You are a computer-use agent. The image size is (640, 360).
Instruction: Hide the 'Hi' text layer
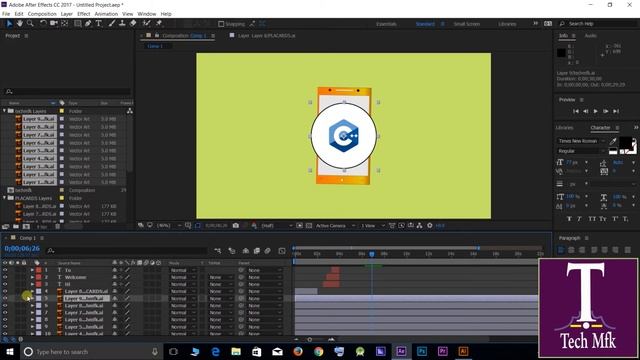tap(5, 284)
